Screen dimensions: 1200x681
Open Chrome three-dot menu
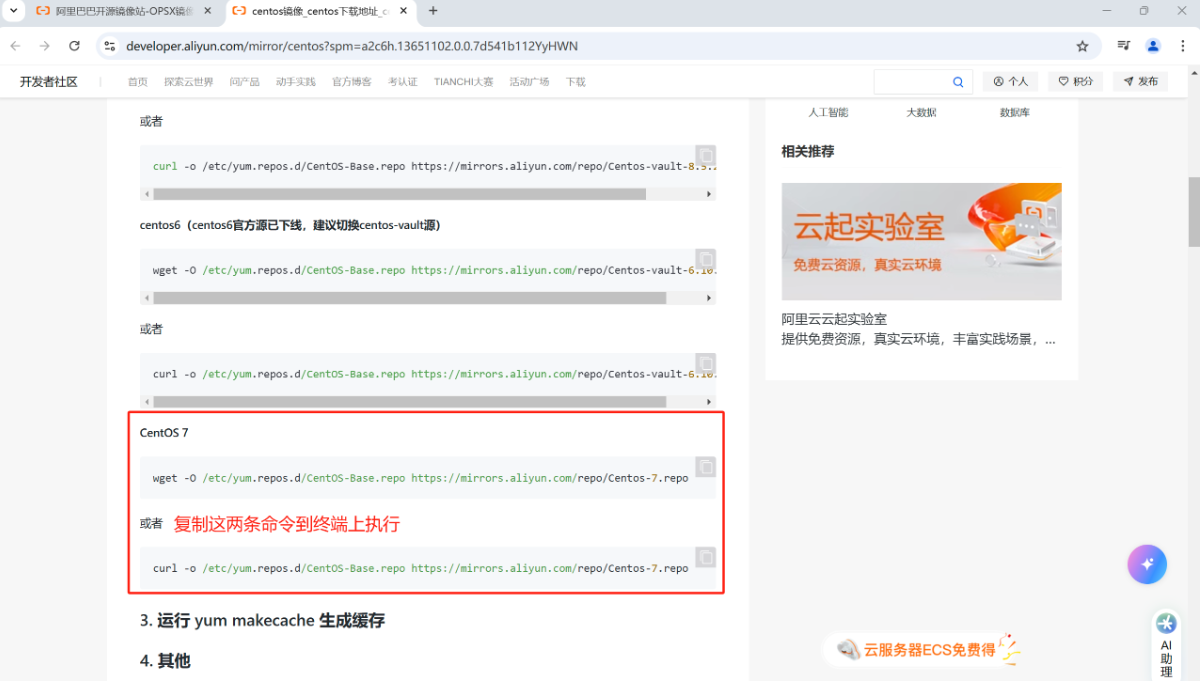click(1183, 46)
